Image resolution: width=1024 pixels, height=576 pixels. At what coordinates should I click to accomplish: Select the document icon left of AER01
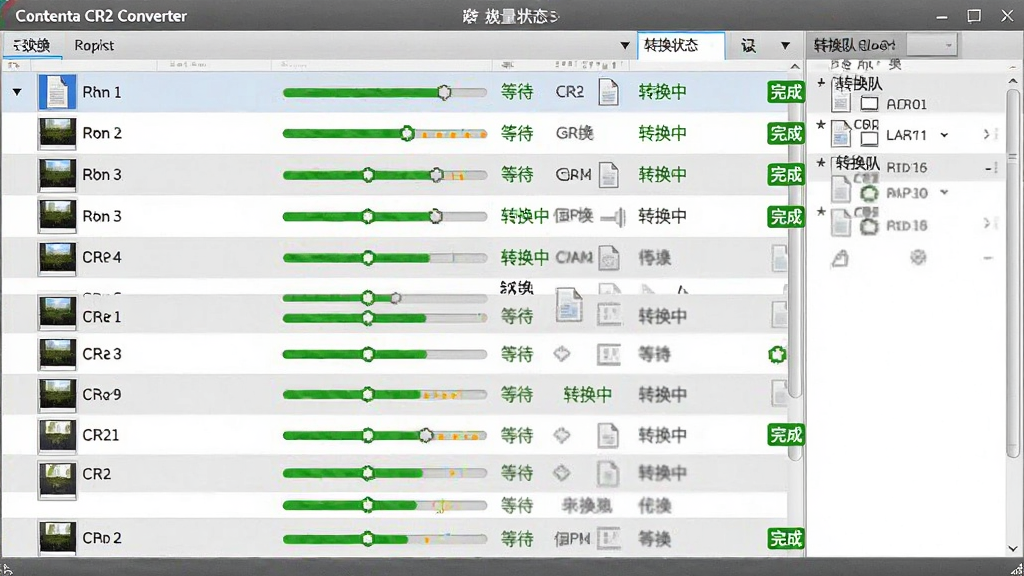click(x=841, y=101)
